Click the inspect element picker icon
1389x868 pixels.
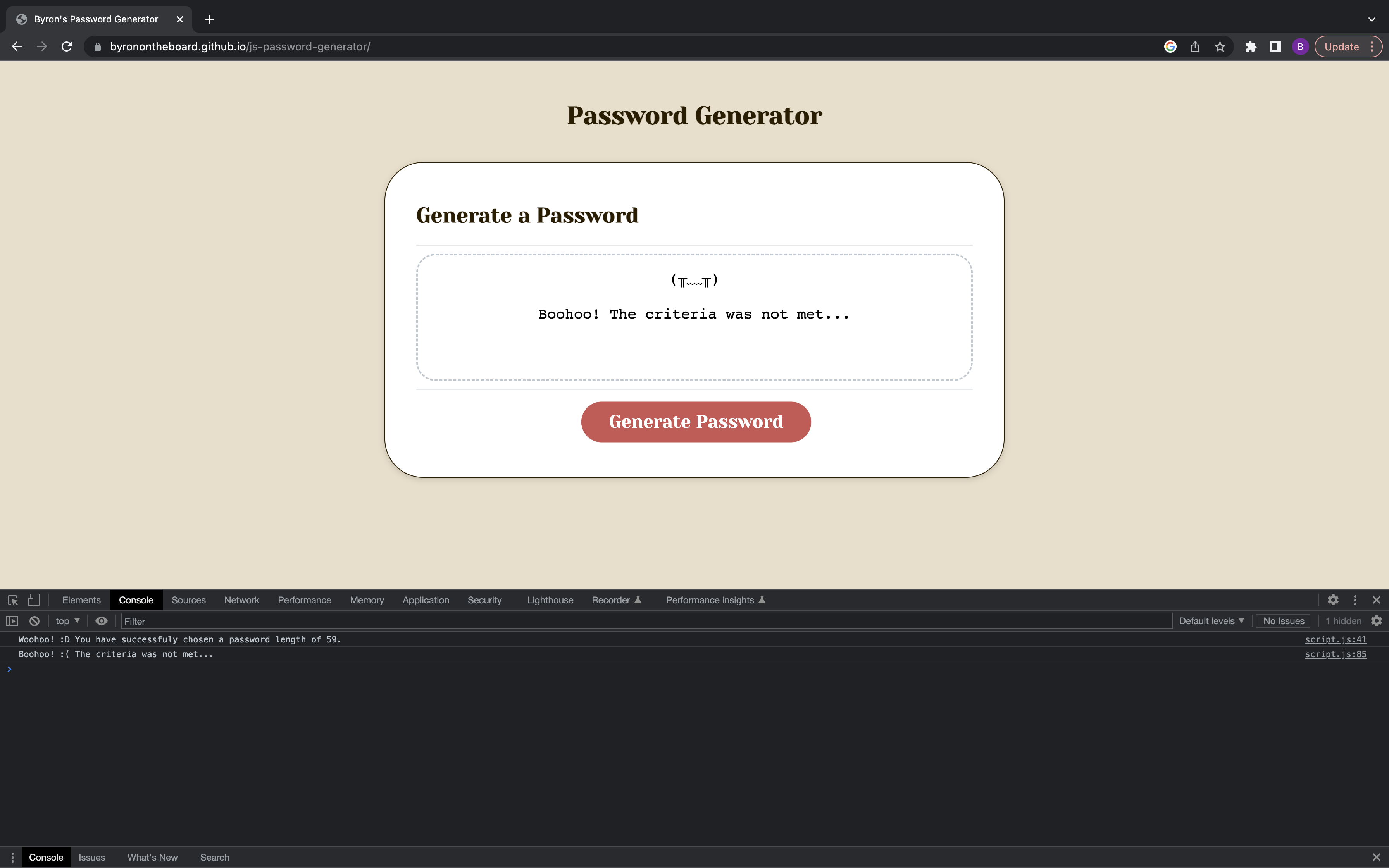[x=13, y=600]
